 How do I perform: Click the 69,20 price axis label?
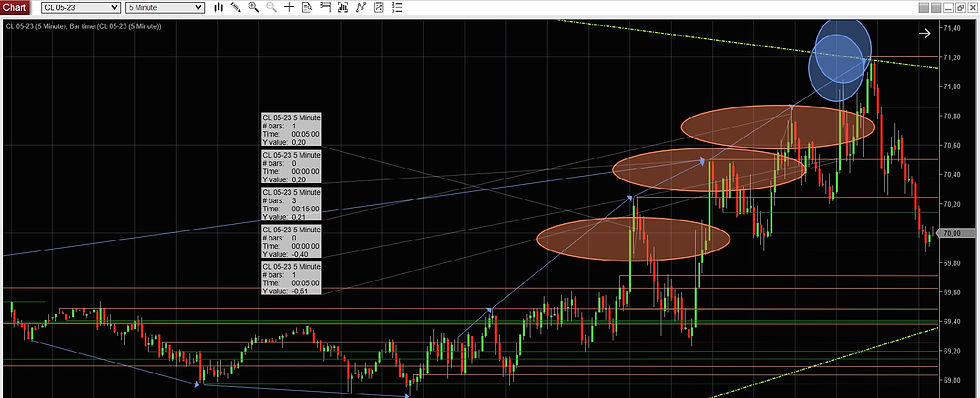pyautogui.click(x=952, y=351)
